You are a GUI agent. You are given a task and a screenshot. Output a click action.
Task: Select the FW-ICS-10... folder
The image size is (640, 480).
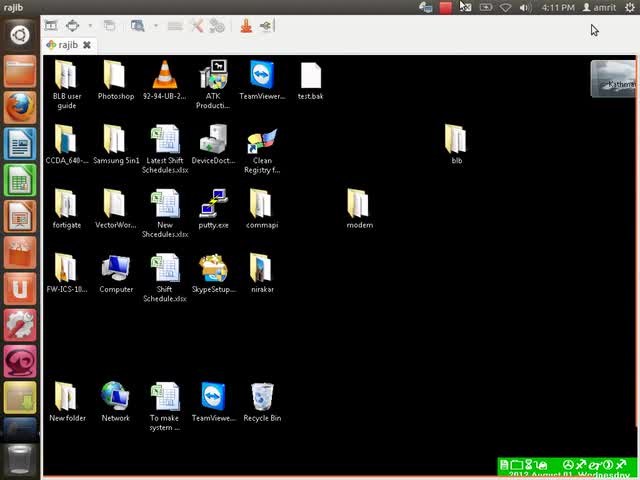67,273
